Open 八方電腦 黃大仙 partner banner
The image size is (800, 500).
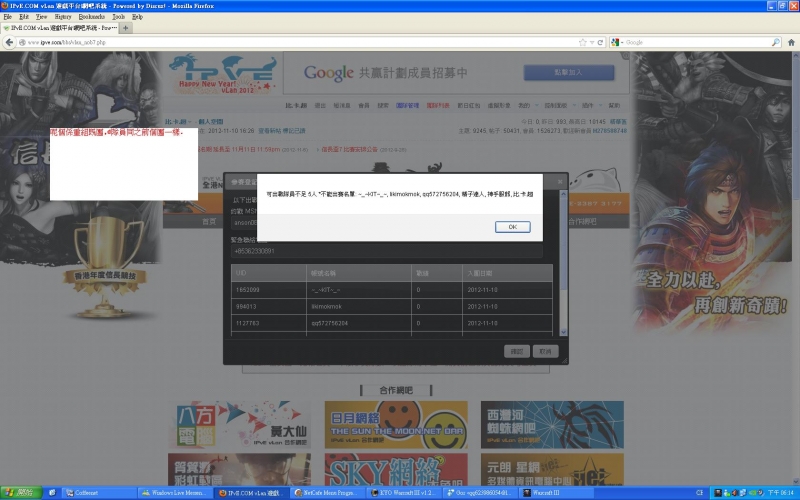239,424
